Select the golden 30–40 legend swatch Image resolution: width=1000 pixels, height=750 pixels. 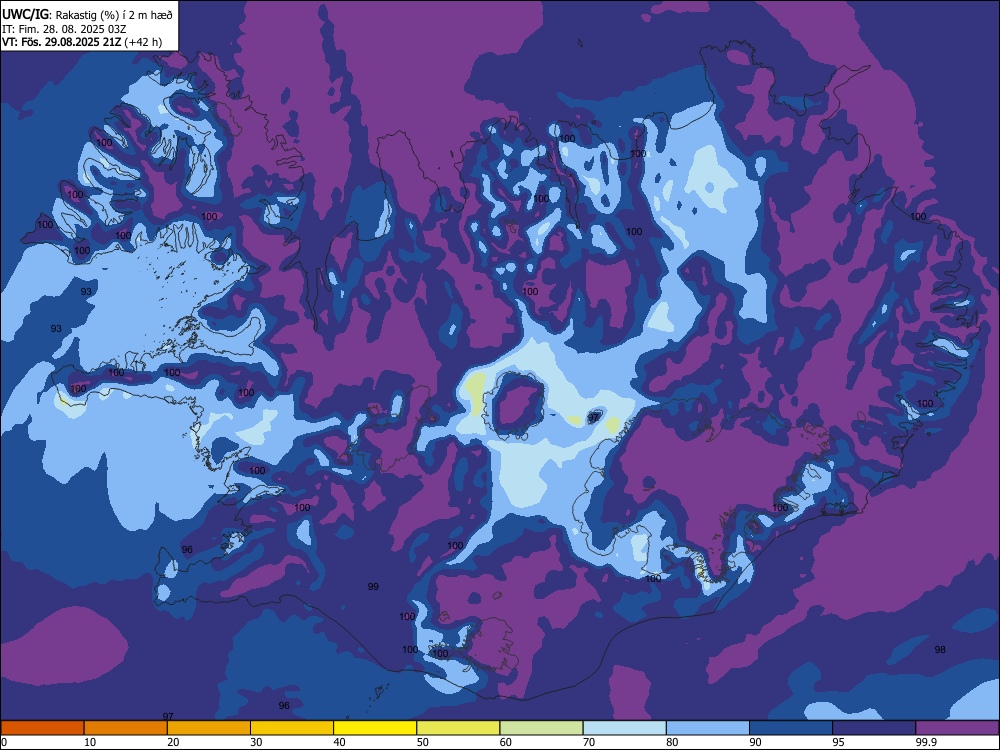pyautogui.click(x=292, y=728)
